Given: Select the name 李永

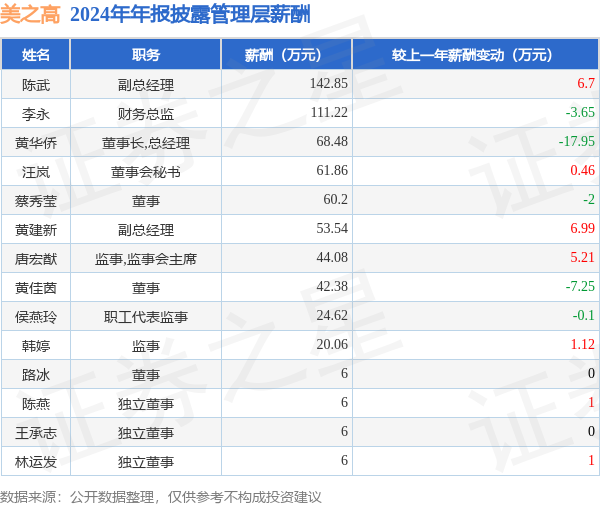Looking at the screenshot, I should (36, 114).
